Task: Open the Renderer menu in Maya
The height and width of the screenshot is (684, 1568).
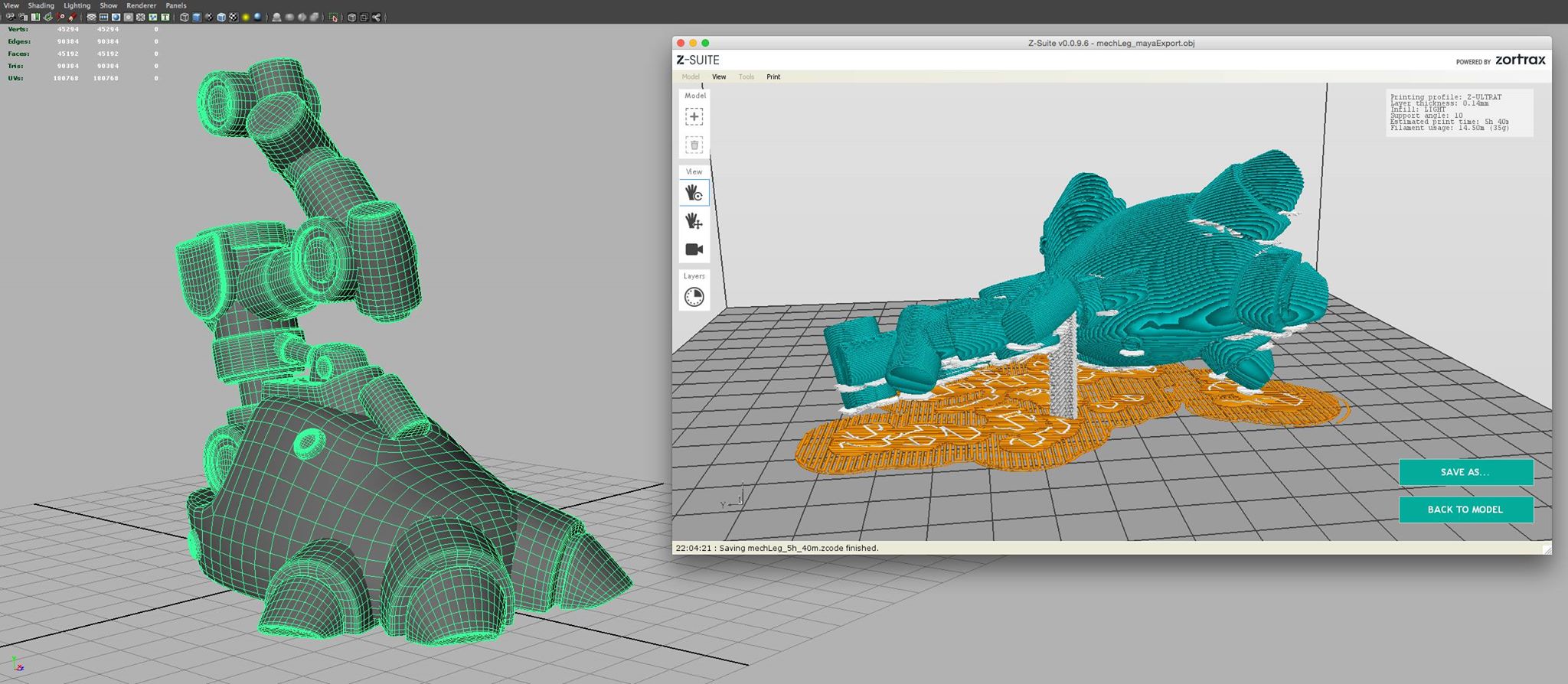Action: click(x=141, y=5)
